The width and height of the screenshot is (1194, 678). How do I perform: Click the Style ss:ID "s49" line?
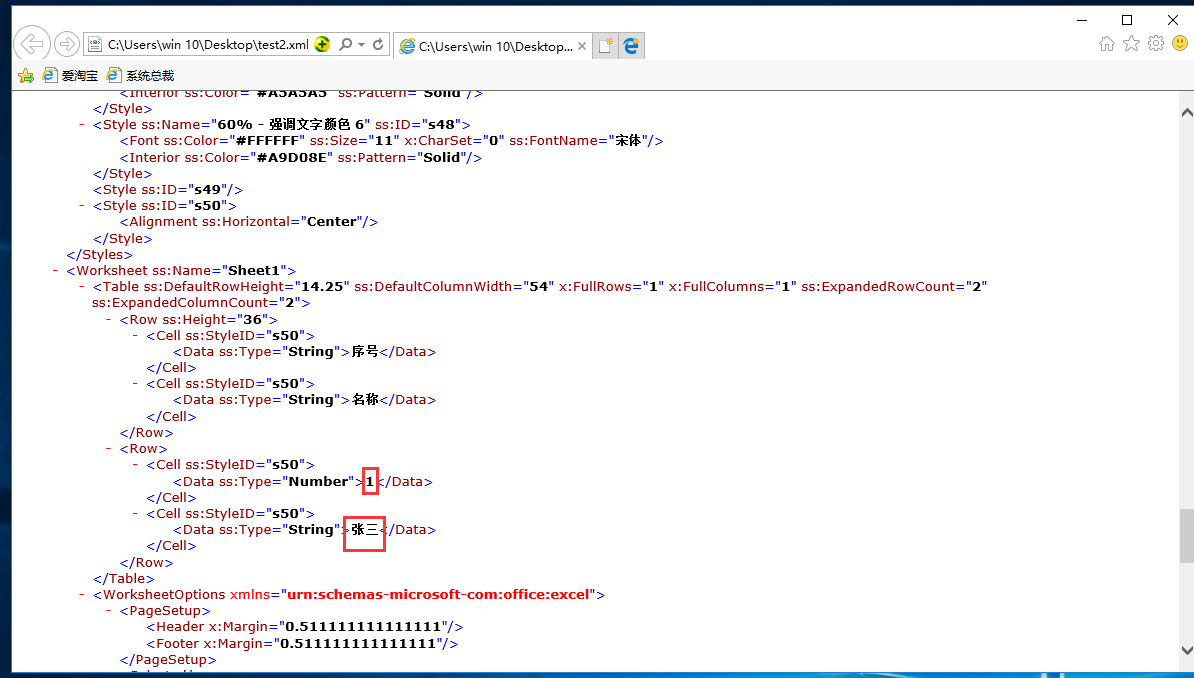point(168,190)
